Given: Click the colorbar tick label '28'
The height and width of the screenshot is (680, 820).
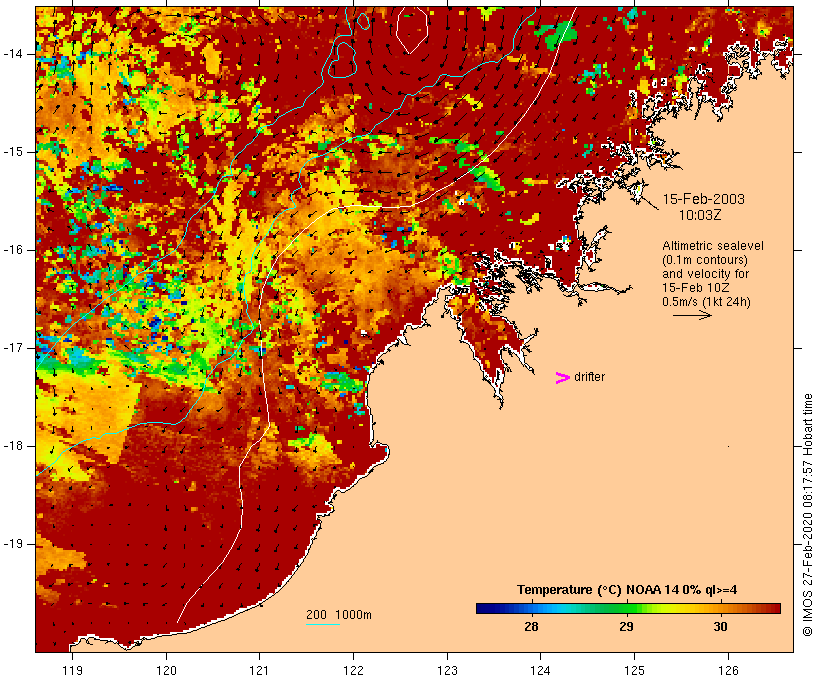Looking at the screenshot, I should pos(531,626).
